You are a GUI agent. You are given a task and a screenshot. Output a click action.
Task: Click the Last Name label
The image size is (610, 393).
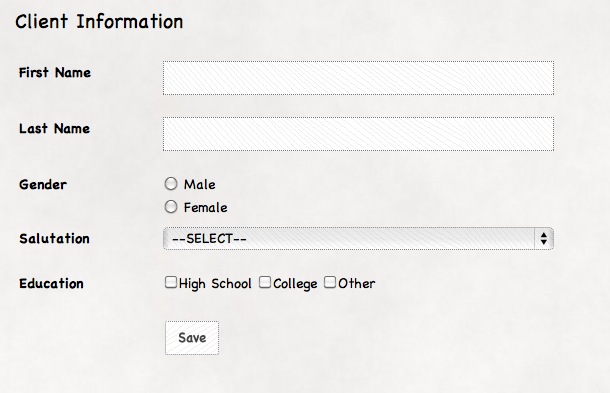54,128
